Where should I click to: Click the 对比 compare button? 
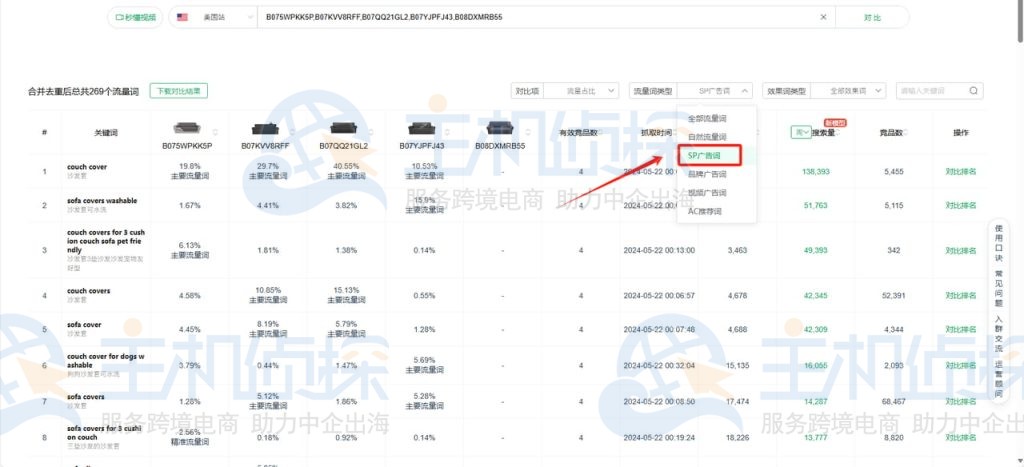[x=872, y=18]
